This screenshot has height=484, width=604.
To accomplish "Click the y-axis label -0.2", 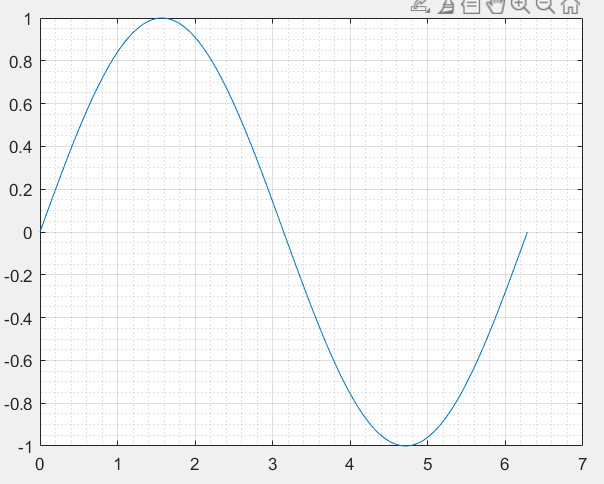I will [18, 276].
